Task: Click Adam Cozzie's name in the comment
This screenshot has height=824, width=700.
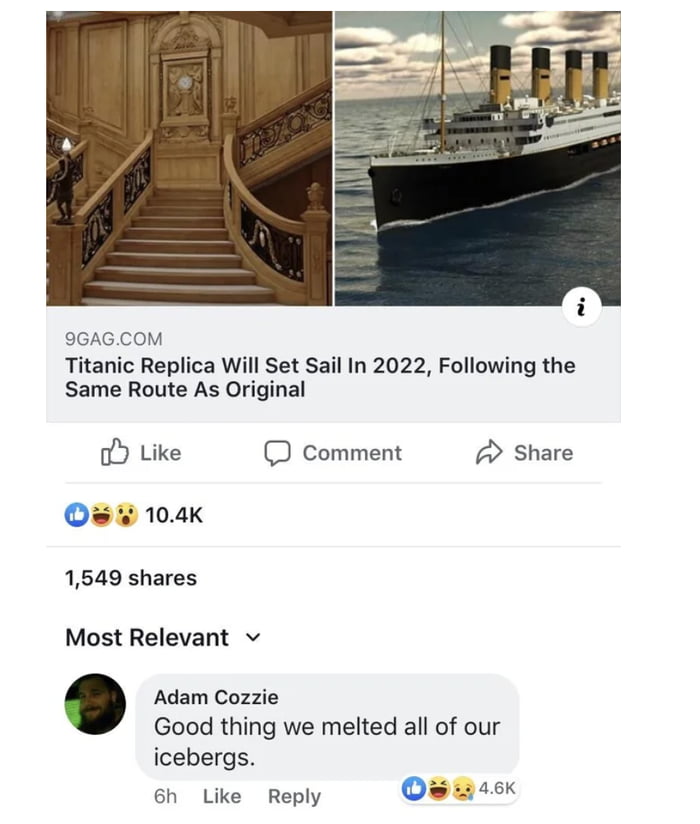Action: [216, 697]
